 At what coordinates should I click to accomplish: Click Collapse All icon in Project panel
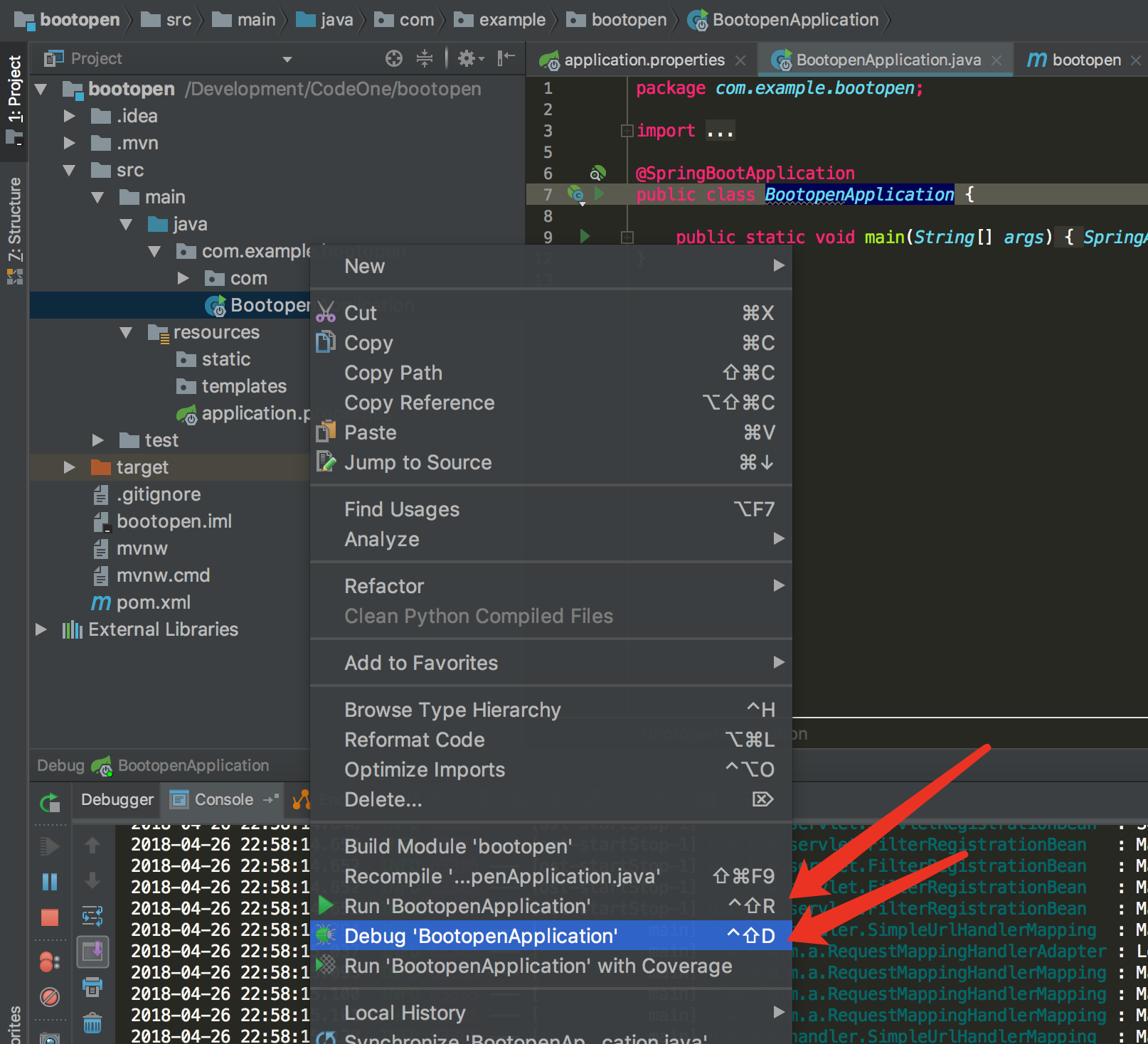425,58
